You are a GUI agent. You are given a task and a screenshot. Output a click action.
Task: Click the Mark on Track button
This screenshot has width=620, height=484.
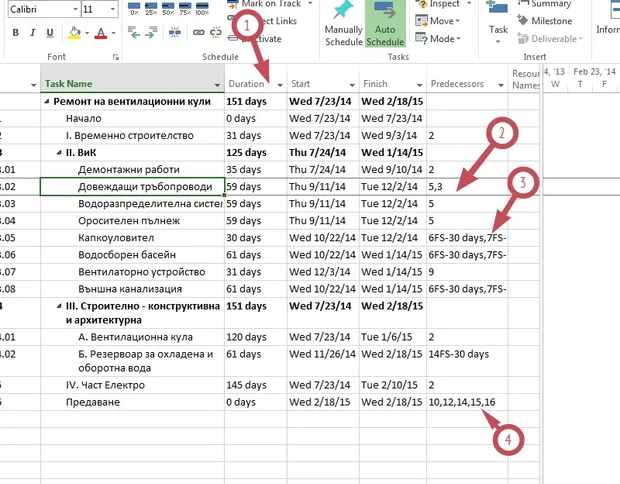pos(270,4)
